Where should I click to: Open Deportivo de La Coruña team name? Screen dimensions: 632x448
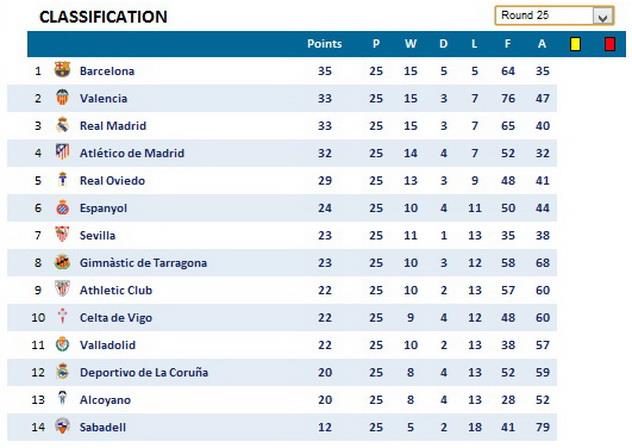[143, 372]
